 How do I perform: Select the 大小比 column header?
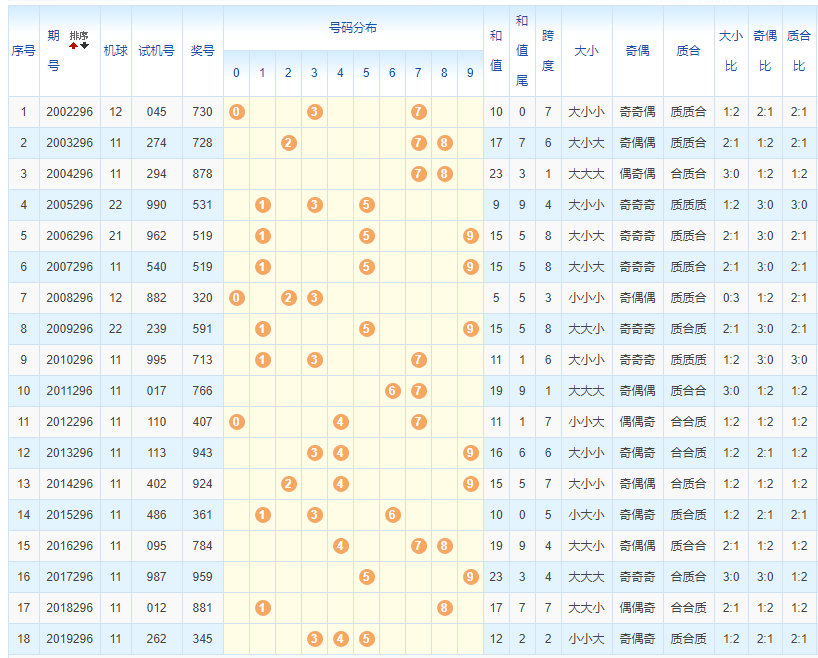pos(730,51)
